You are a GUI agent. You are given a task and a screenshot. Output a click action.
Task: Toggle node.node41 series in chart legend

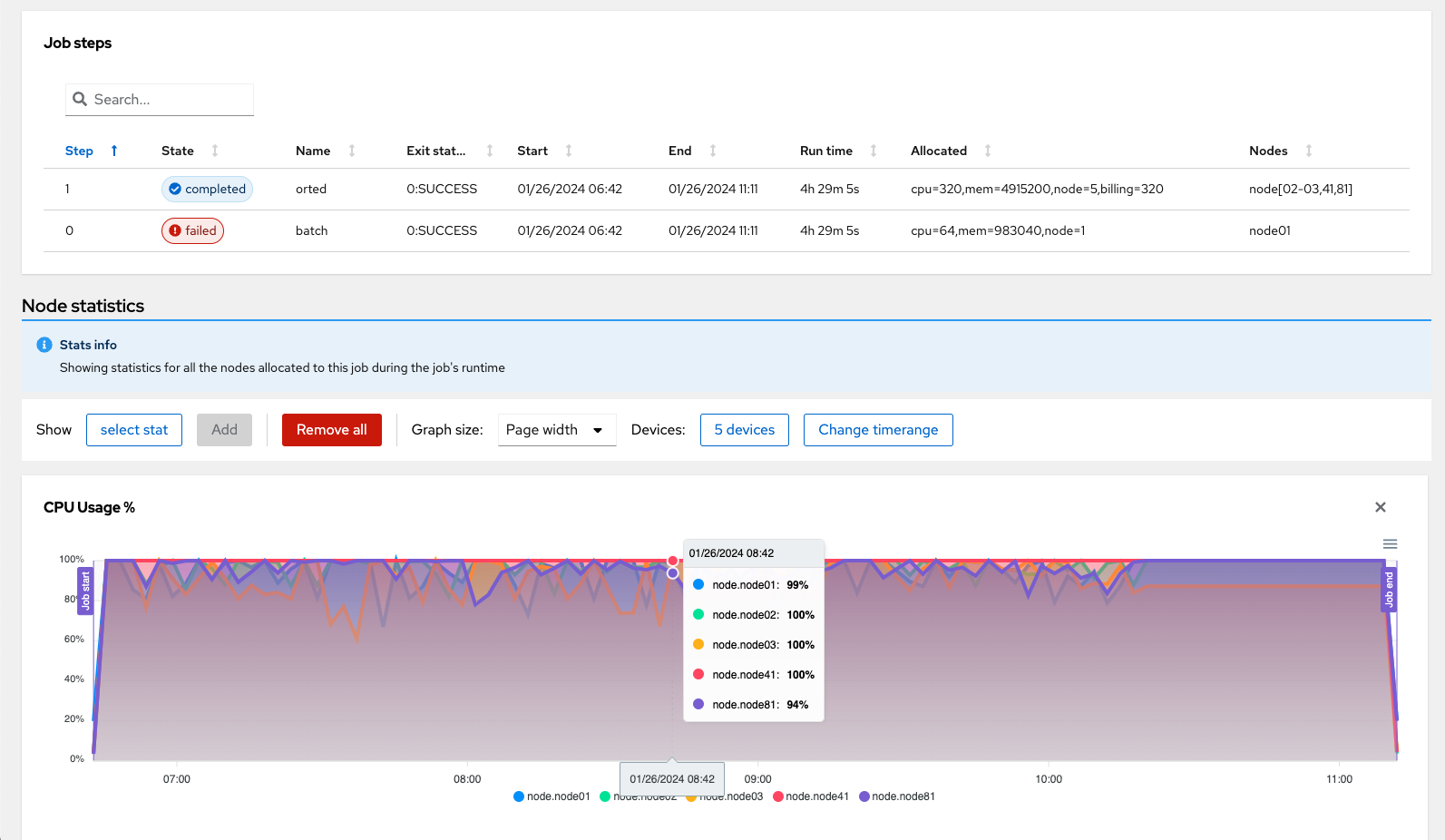coord(811,796)
